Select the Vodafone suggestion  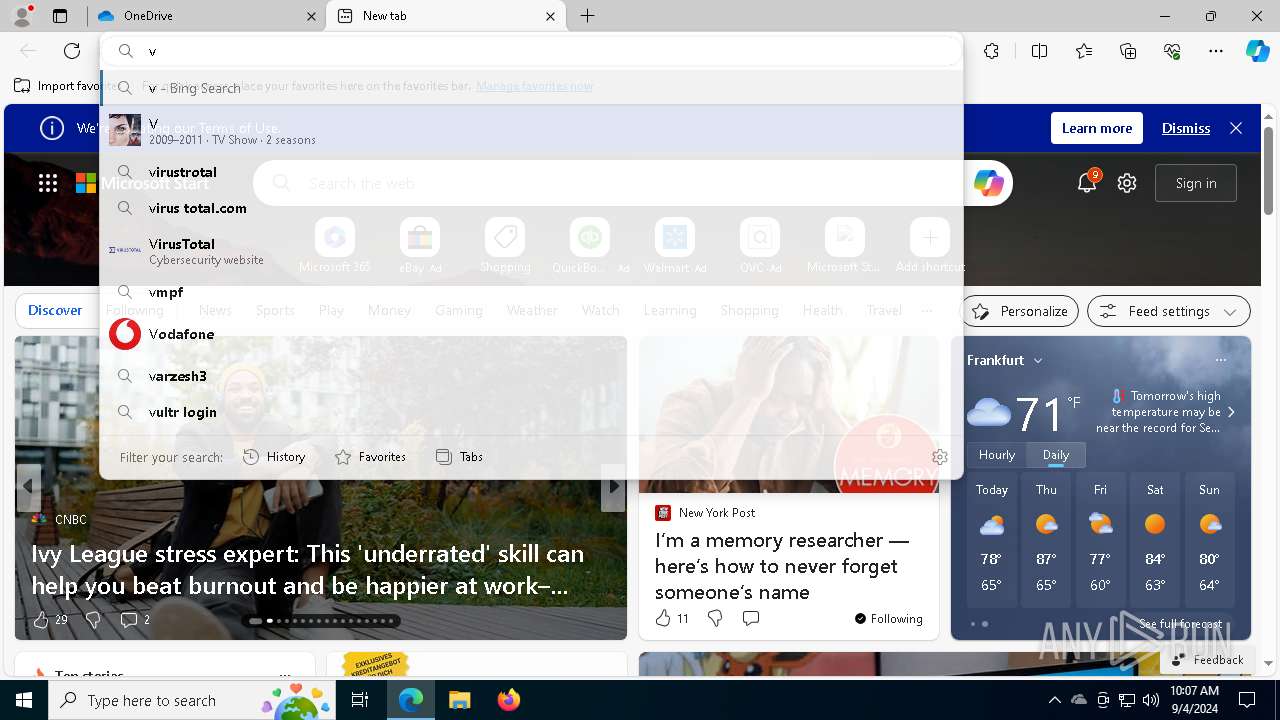tap(532, 334)
